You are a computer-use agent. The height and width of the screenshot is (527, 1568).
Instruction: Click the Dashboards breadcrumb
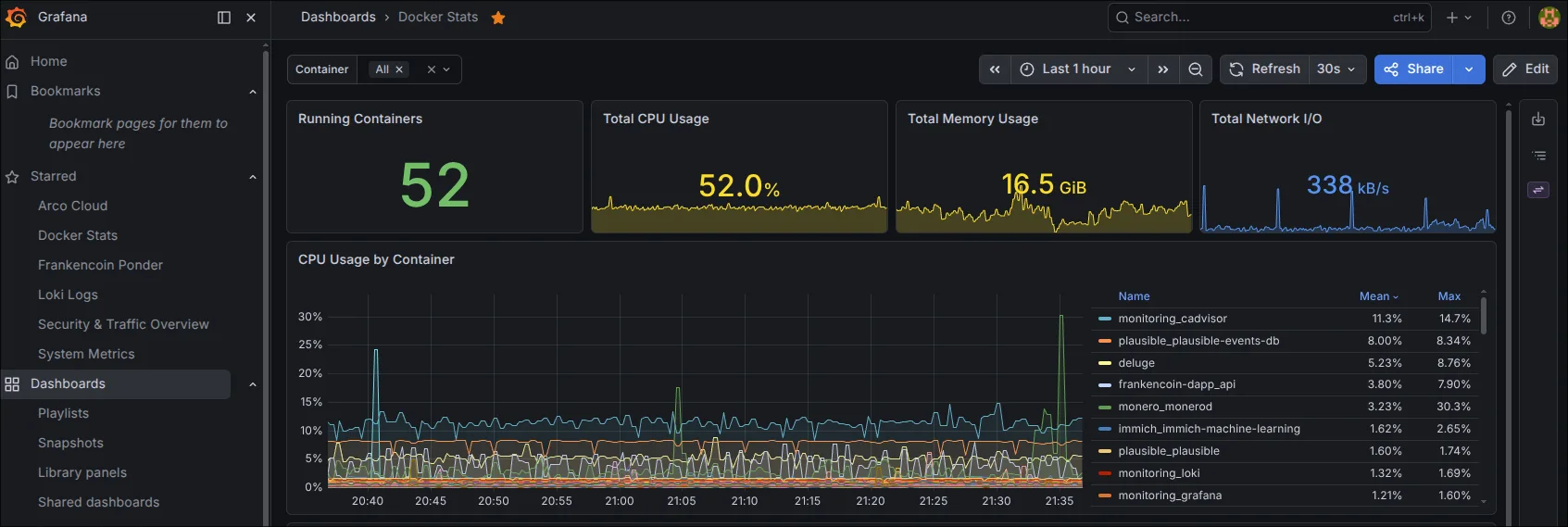tap(338, 17)
